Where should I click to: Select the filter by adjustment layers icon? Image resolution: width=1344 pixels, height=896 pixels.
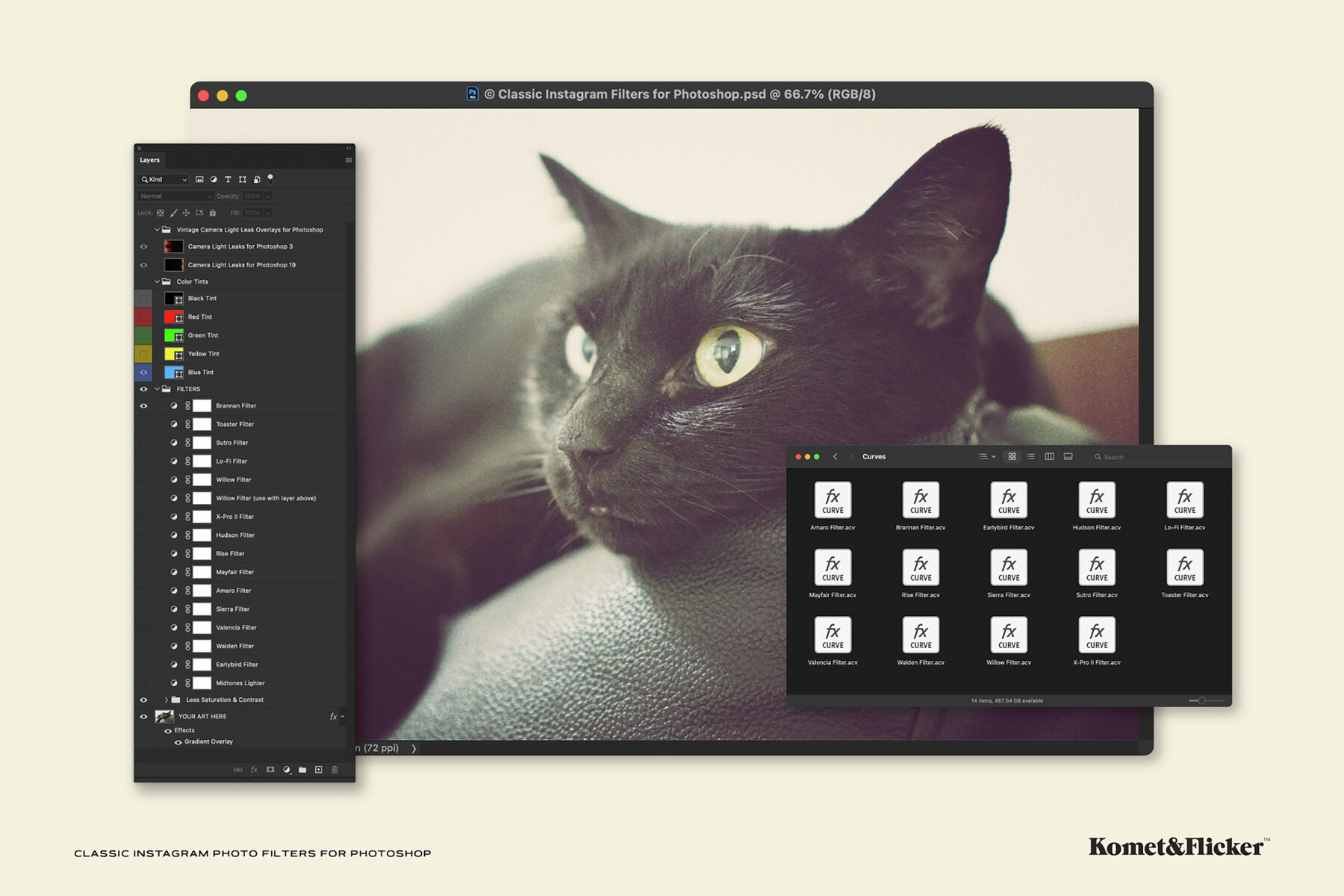coord(214,179)
